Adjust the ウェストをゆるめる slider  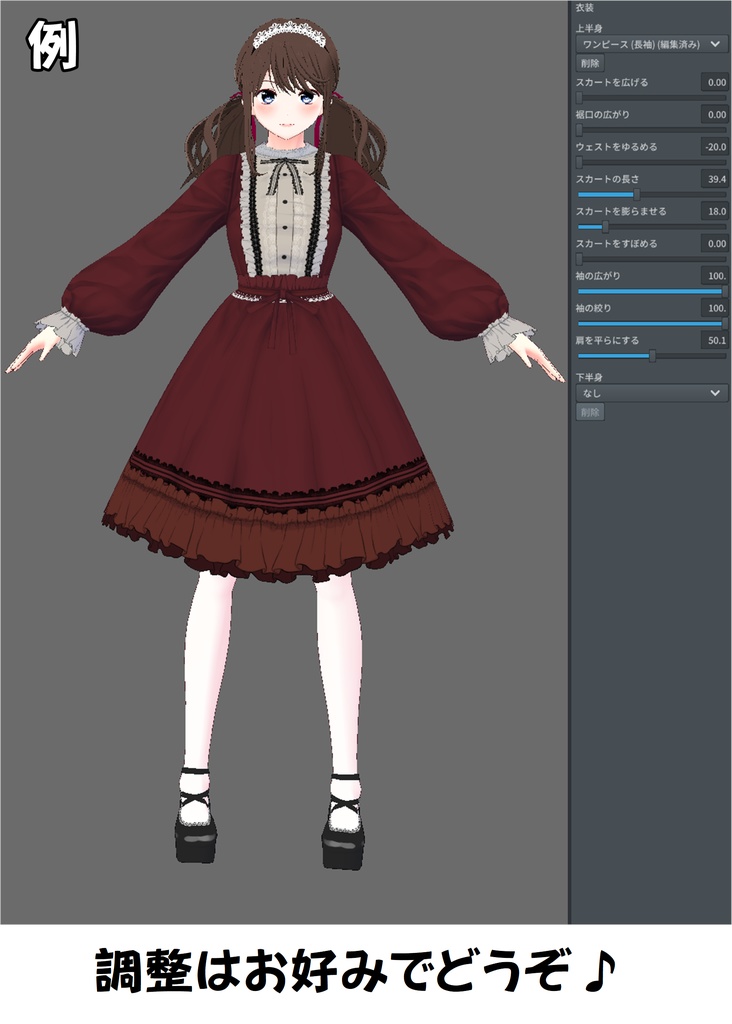[652, 162]
